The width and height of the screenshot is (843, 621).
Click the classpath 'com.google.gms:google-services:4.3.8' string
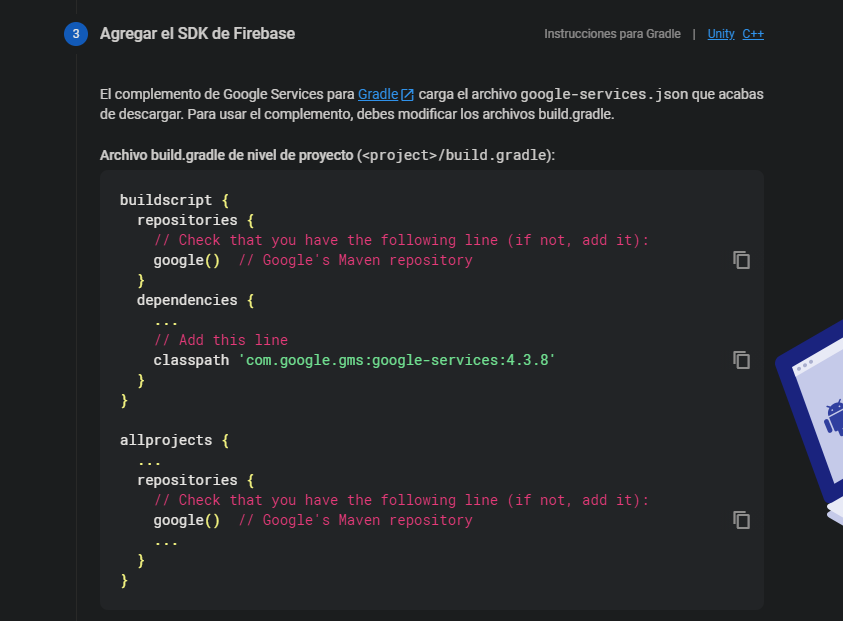point(397,360)
